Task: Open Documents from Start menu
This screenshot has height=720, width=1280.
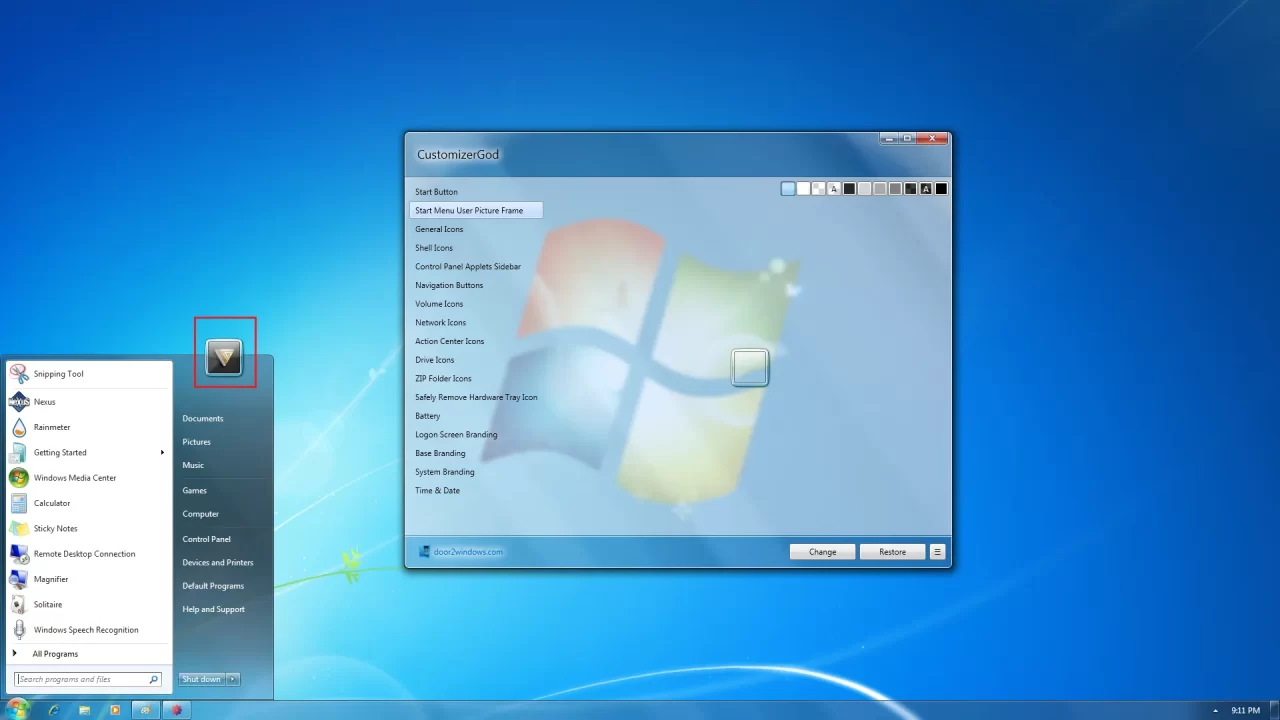Action: [203, 419]
